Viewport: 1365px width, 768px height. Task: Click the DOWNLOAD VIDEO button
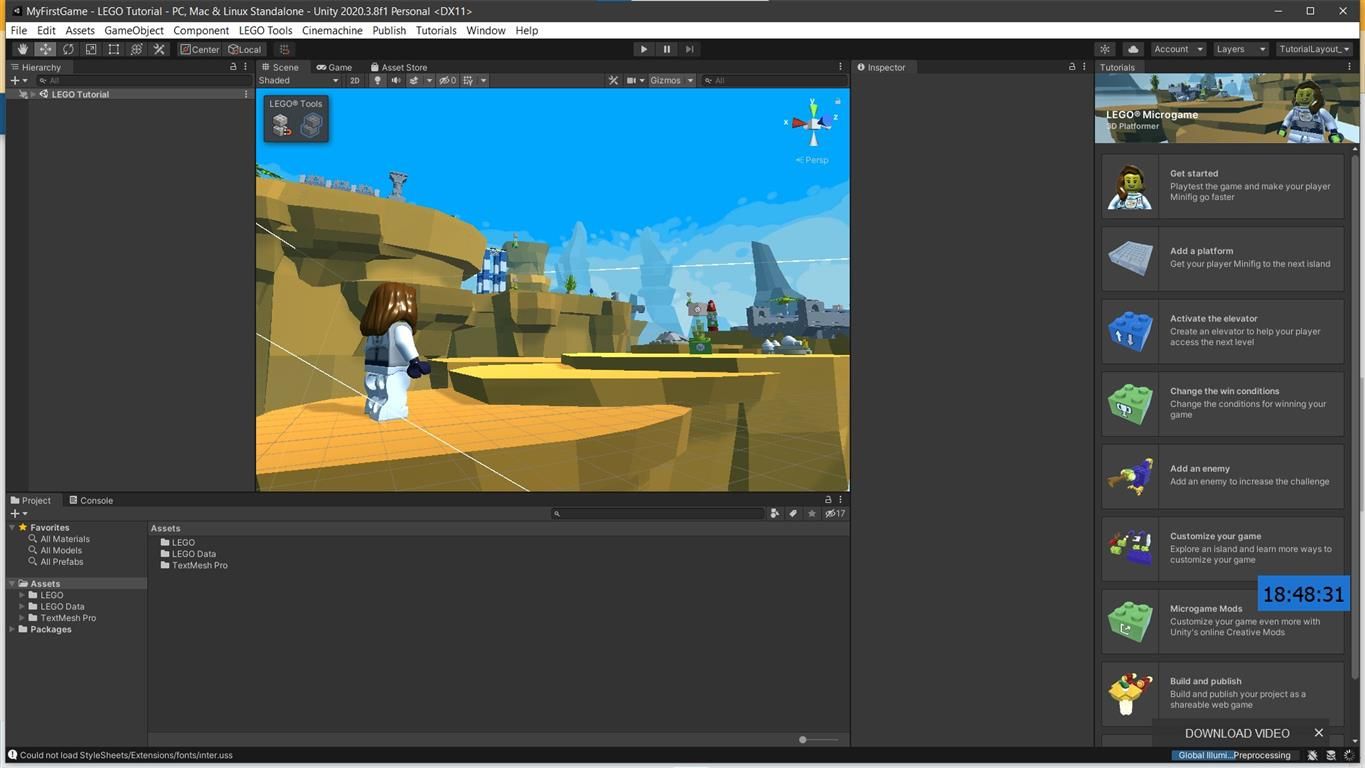click(x=1237, y=733)
